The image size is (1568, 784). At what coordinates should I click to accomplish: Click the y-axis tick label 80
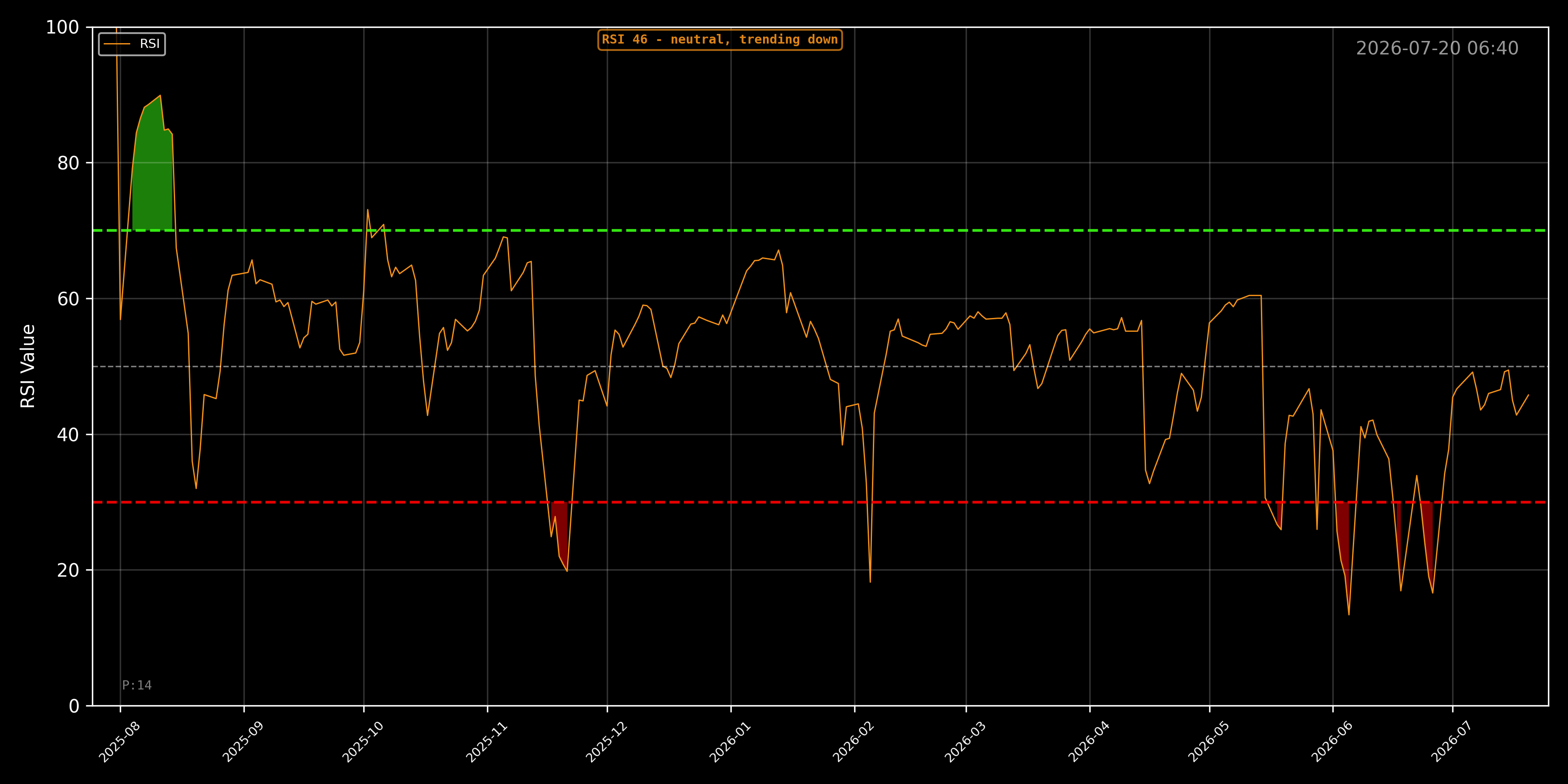tap(68, 163)
